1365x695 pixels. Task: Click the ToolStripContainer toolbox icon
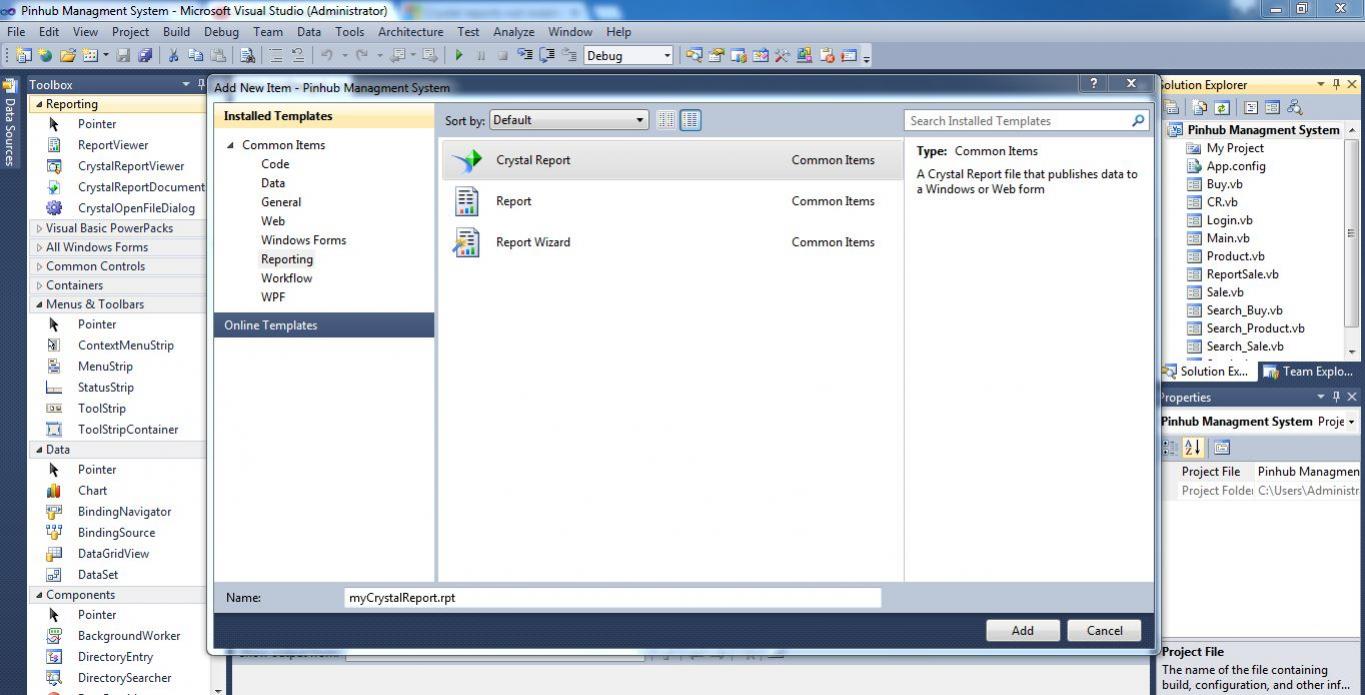pos(55,429)
